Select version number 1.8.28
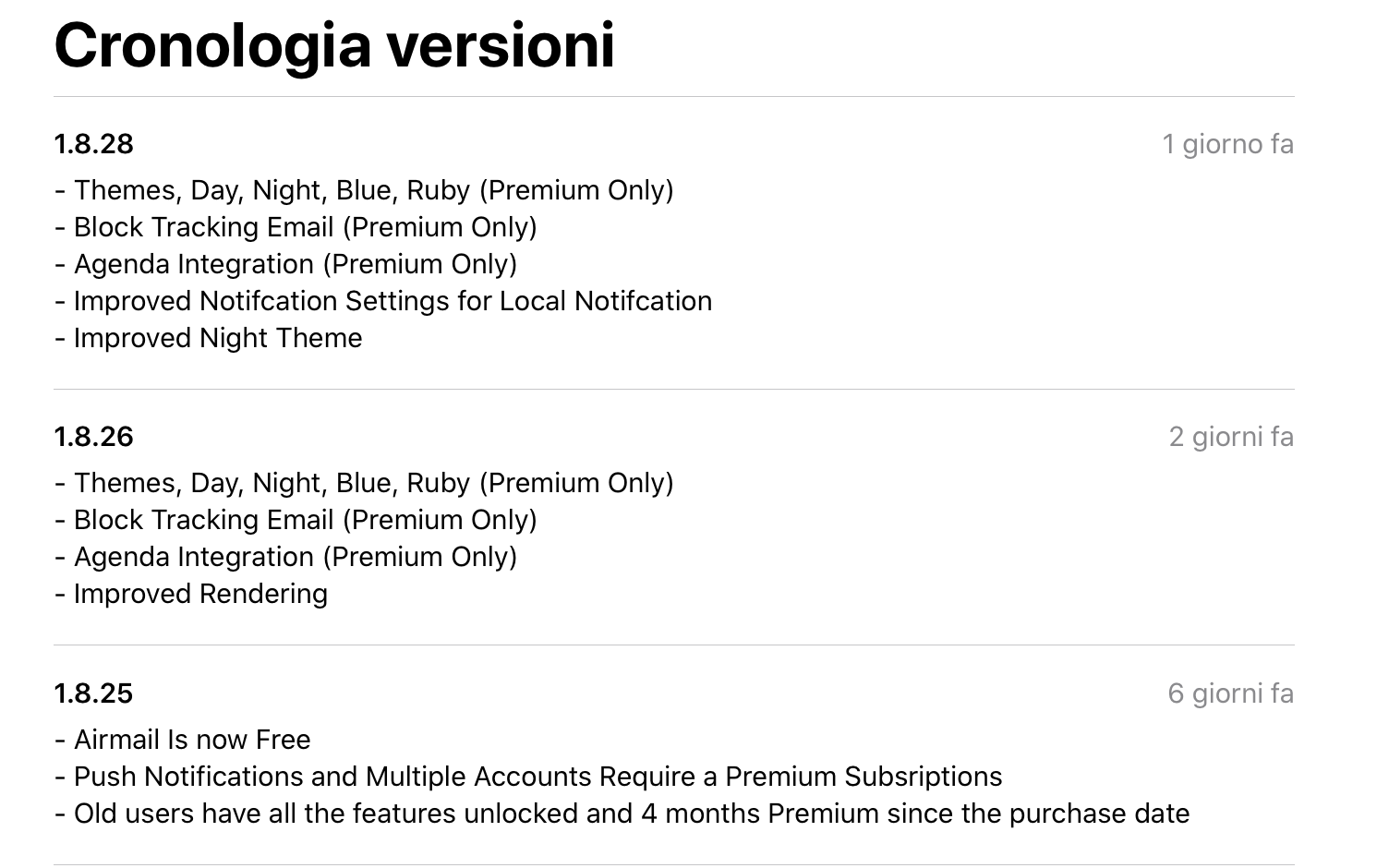 pos(93,144)
